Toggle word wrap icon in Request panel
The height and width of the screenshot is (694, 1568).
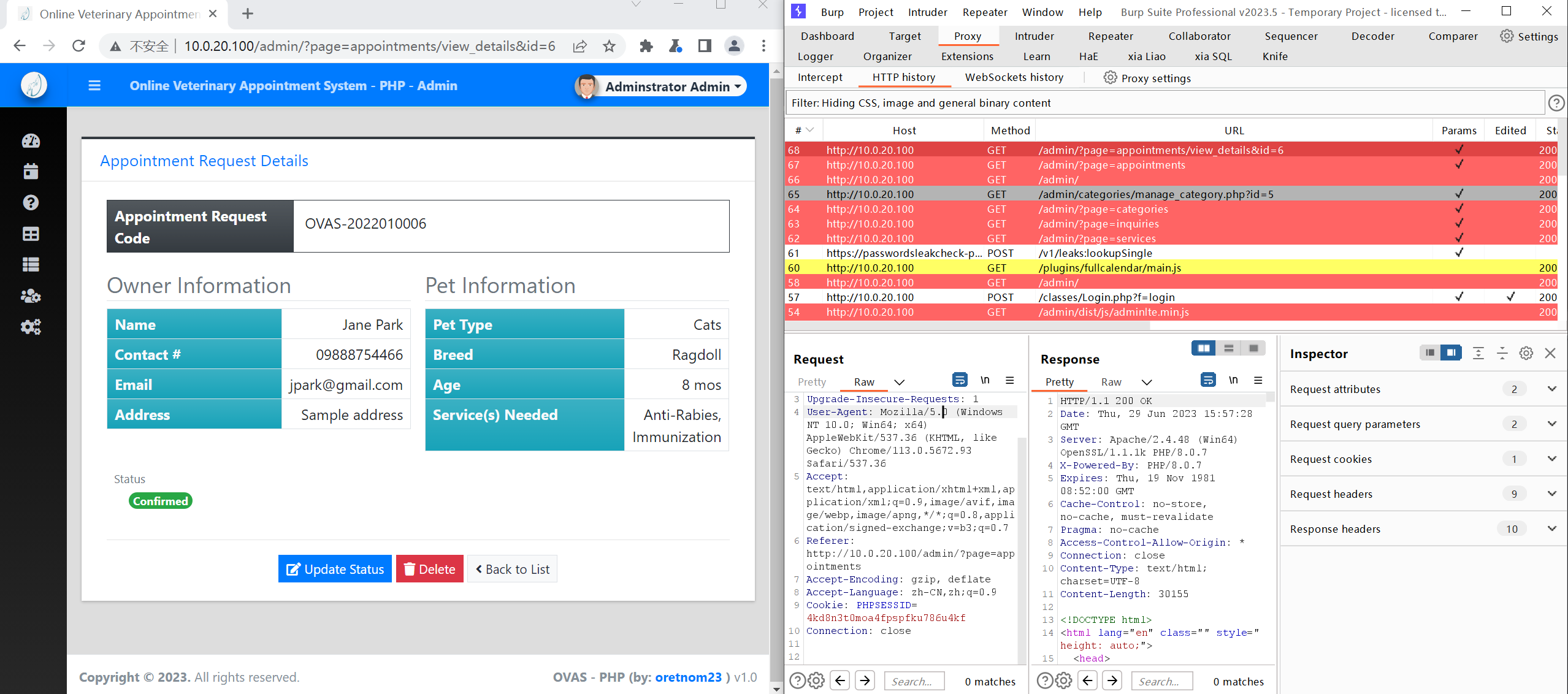coord(960,380)
